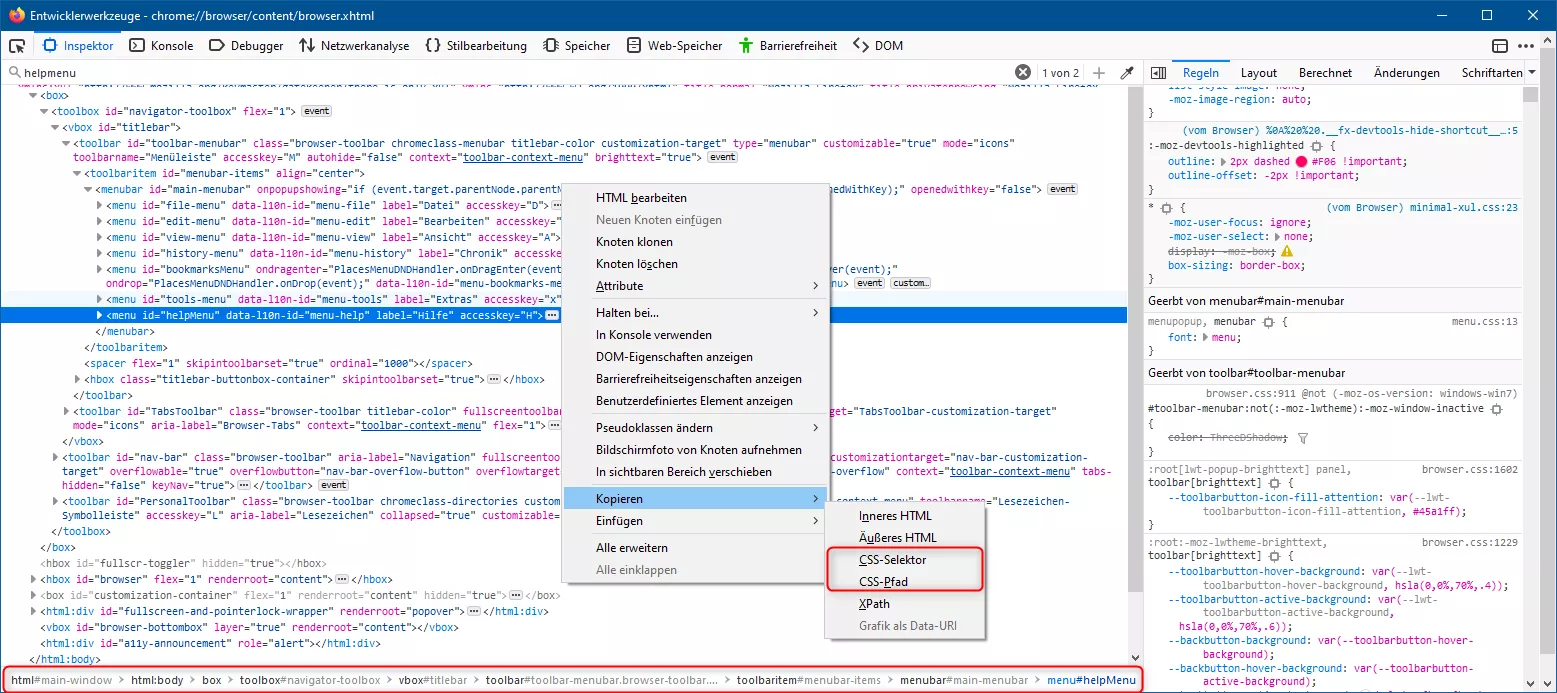Open the sidebar tabs overflow dropdown
Image resolution: width=1557 pixels, height=693 pixels.
(x=1532, y=73)
